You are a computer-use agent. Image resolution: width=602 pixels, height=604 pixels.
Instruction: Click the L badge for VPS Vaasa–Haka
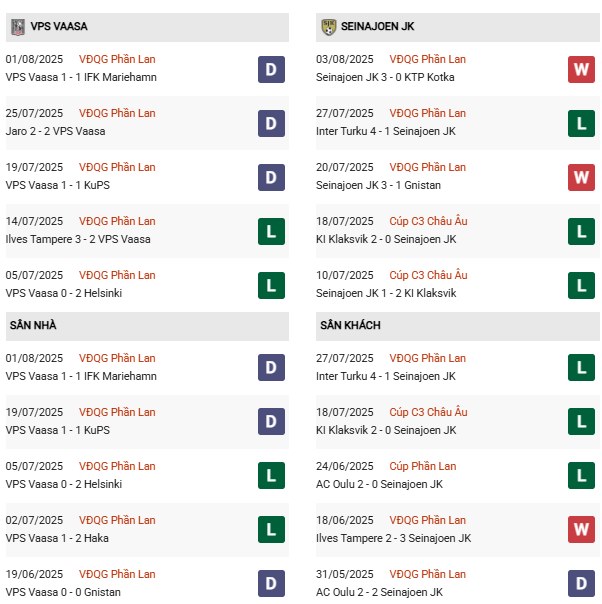tap(270, 530)
